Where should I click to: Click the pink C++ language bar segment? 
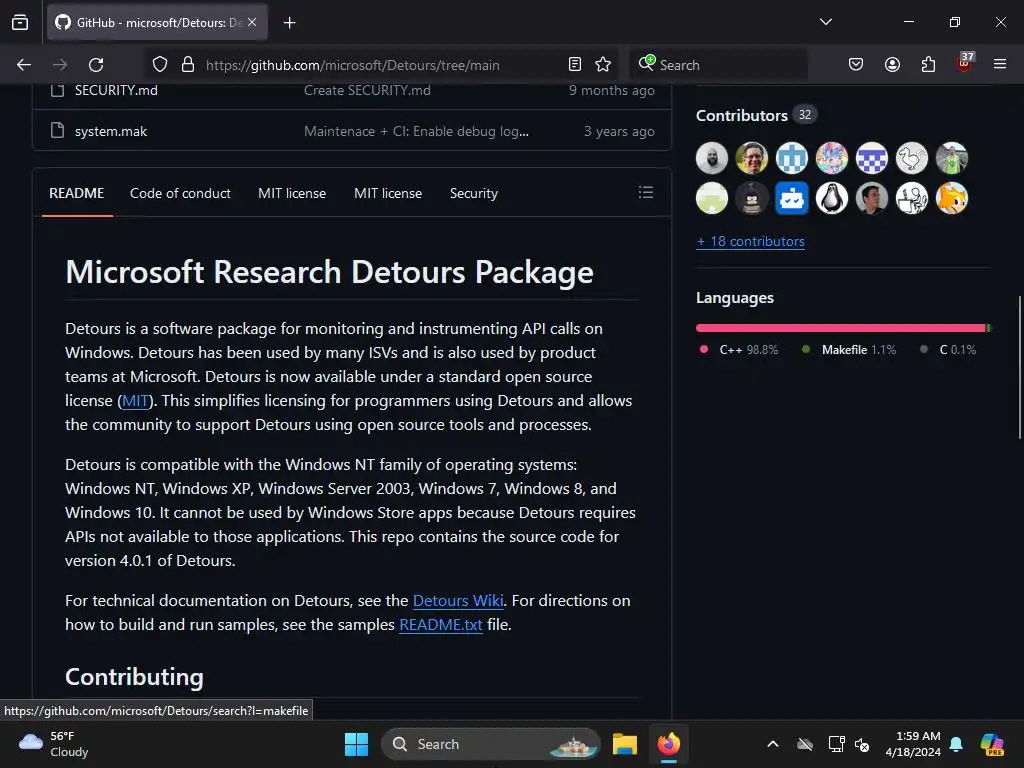(840, 328)
